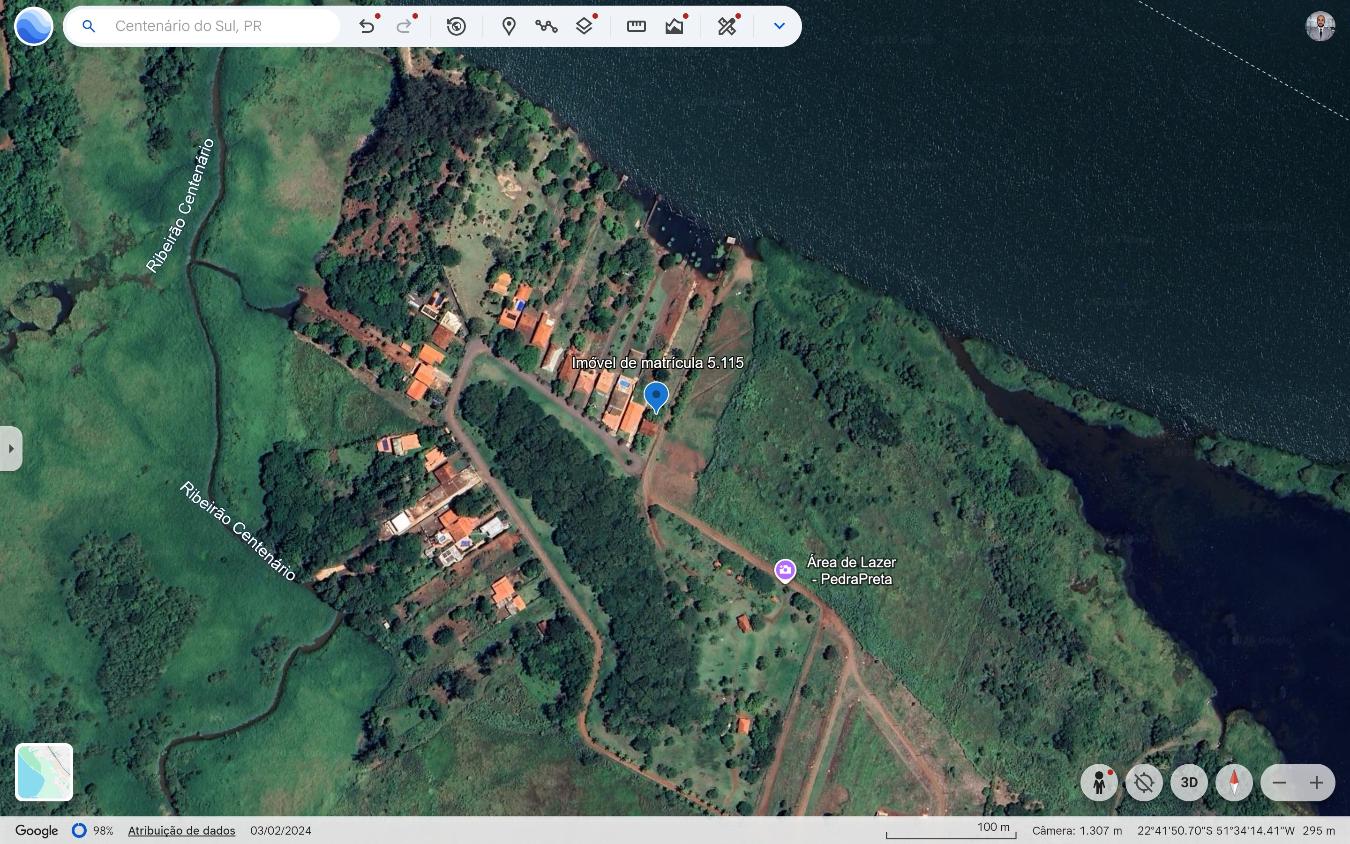
Task: Click the Atribuição de dados link
Action: click(x=181, y=830)
